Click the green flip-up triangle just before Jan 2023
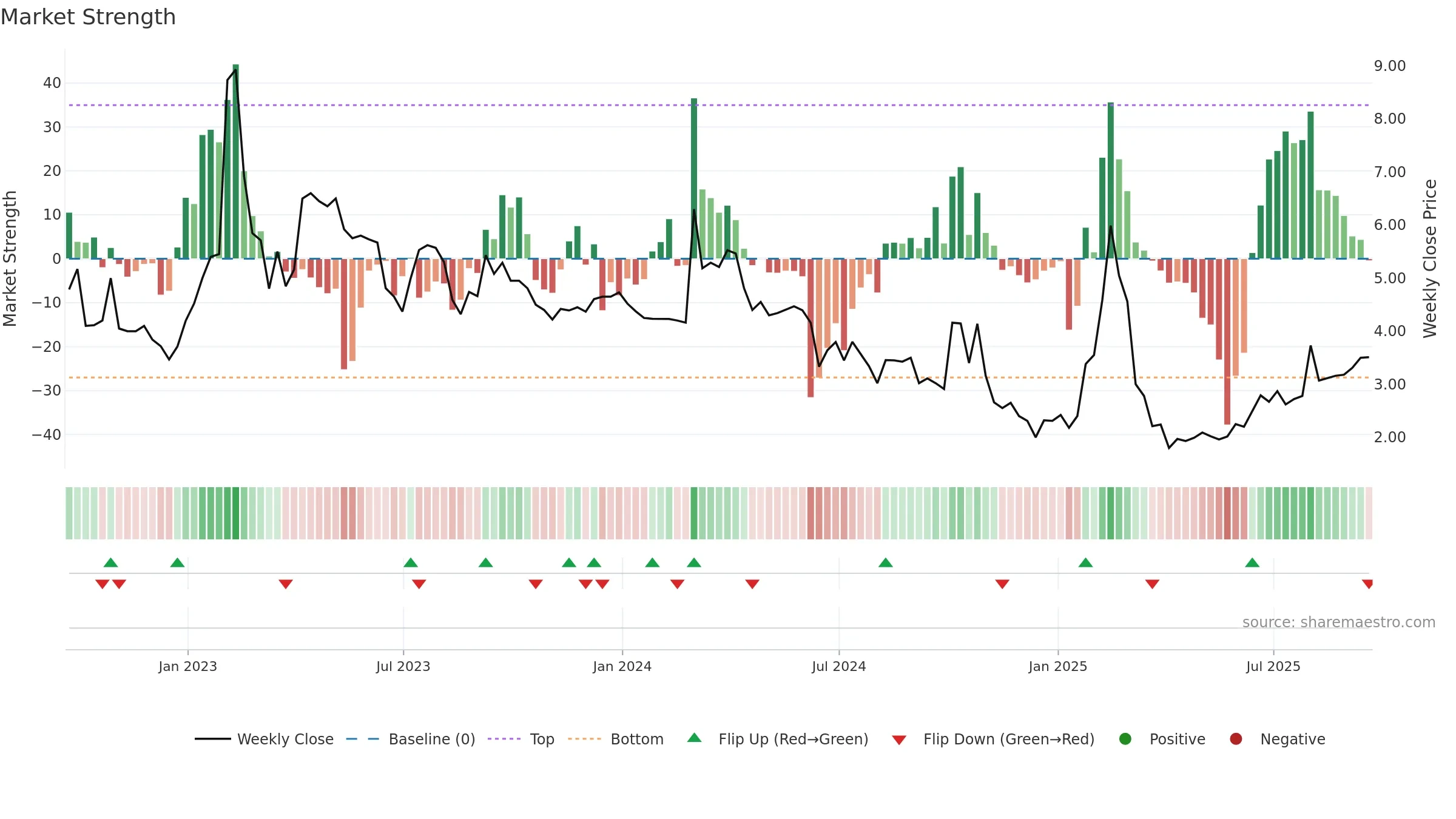The height and width of the screenshot is (819, 1456). coord(177,562)
